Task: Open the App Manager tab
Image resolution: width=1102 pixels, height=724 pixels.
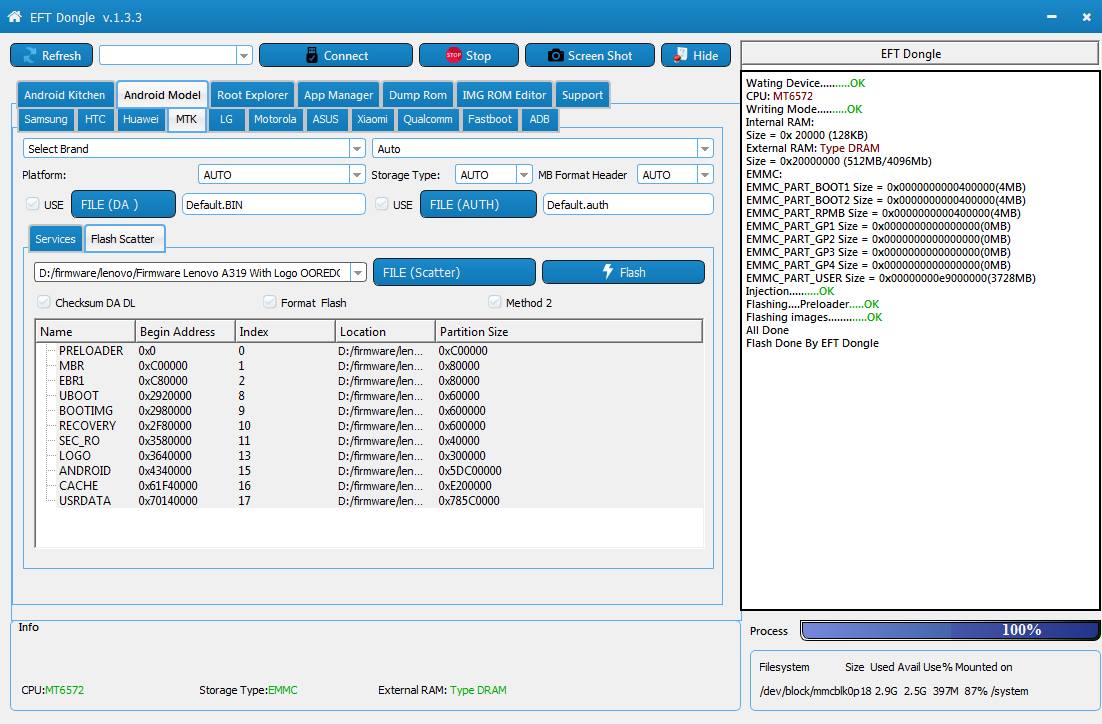Action: click(x=338, y=95)
